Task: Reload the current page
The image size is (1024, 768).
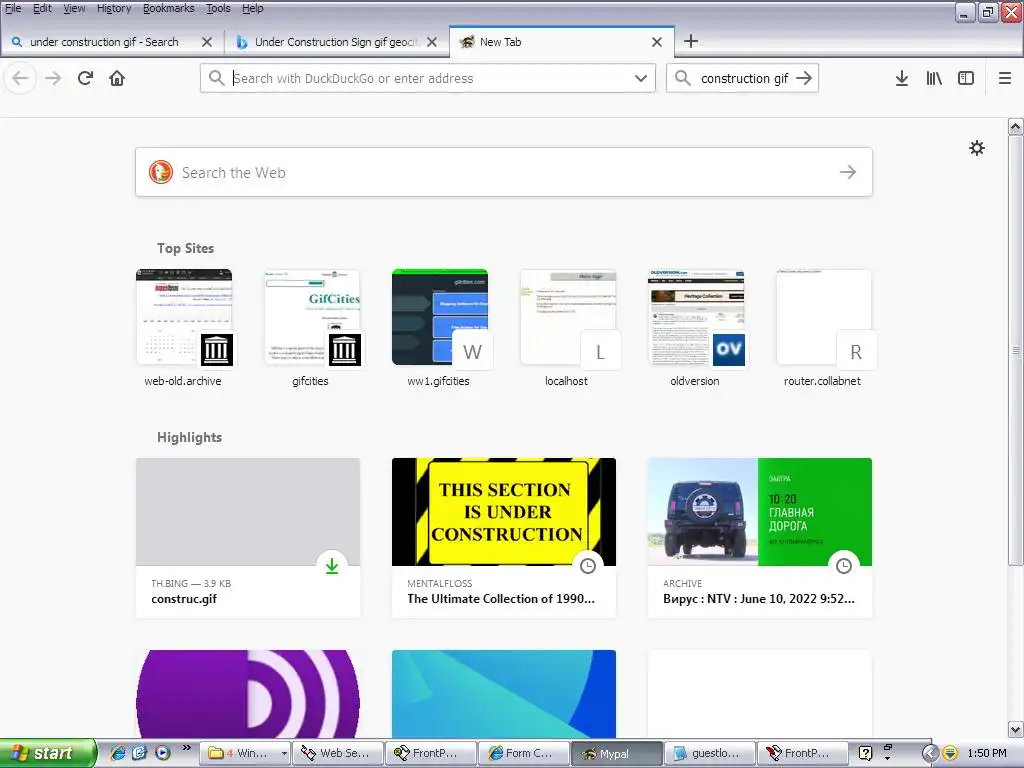Action: click(85, 78)
